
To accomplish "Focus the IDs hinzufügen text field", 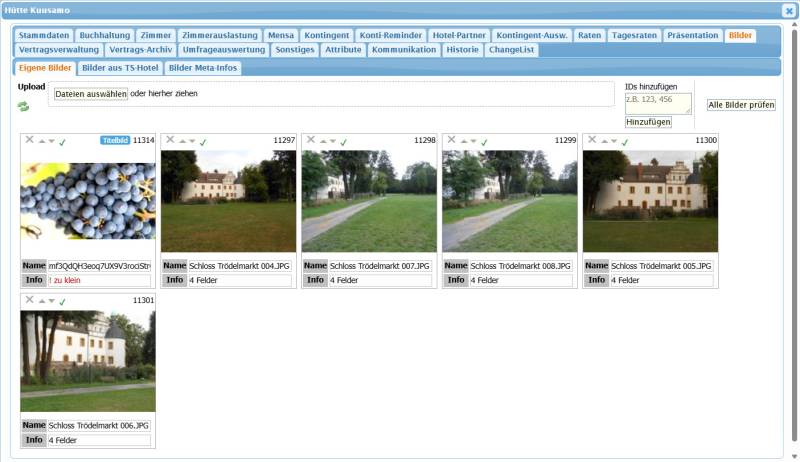I will pos(658,104).
